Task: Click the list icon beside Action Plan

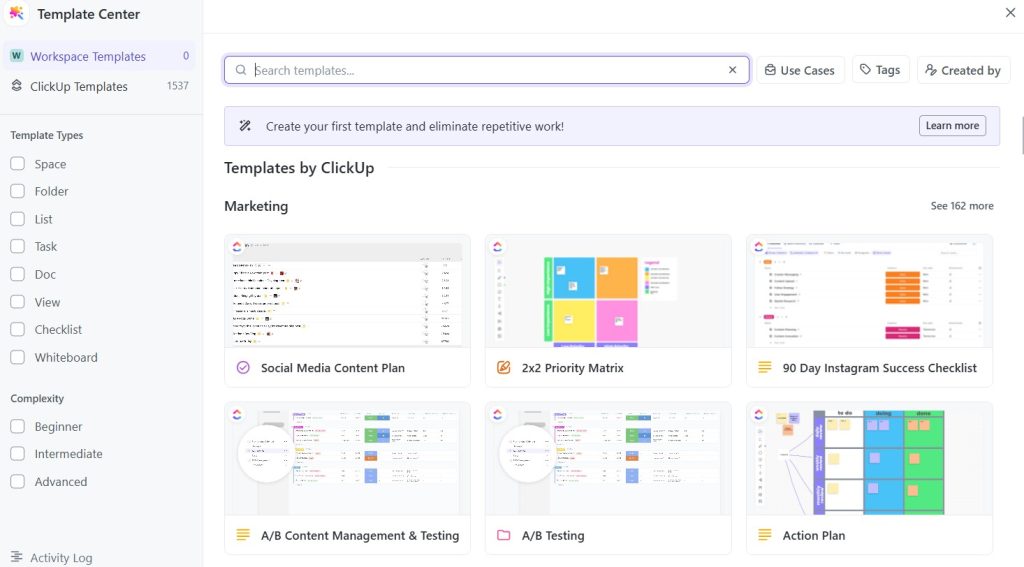Action: coord(765,536)
